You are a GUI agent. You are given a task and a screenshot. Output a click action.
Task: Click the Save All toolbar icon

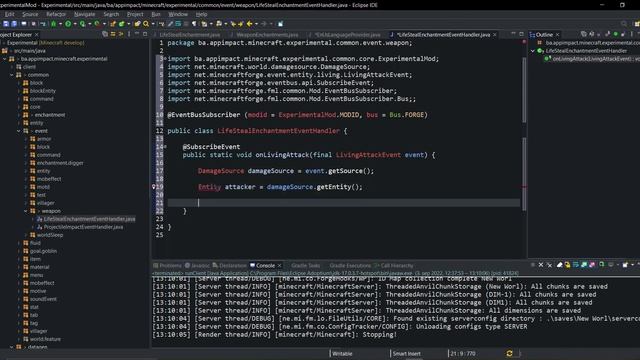(x=14, y=24)
